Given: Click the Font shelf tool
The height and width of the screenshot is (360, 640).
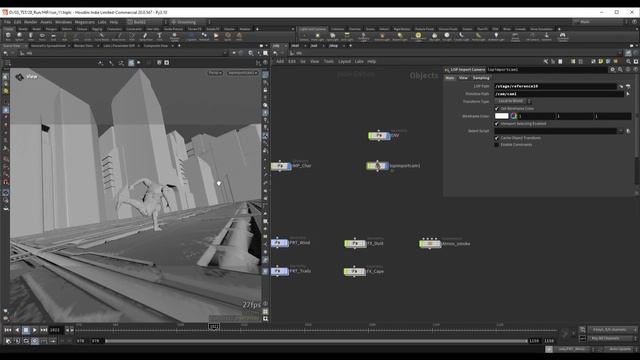Looking at the screenshot, I should tap(160, 37).
